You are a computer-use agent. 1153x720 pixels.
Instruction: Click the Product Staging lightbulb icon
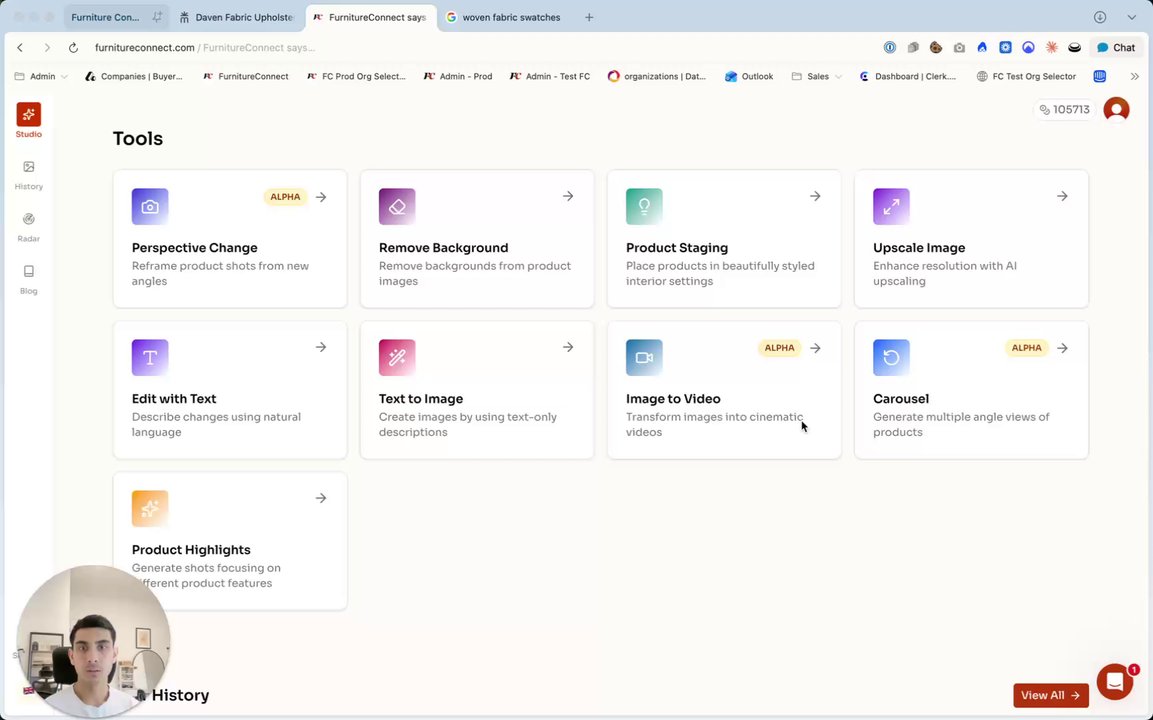644,207
